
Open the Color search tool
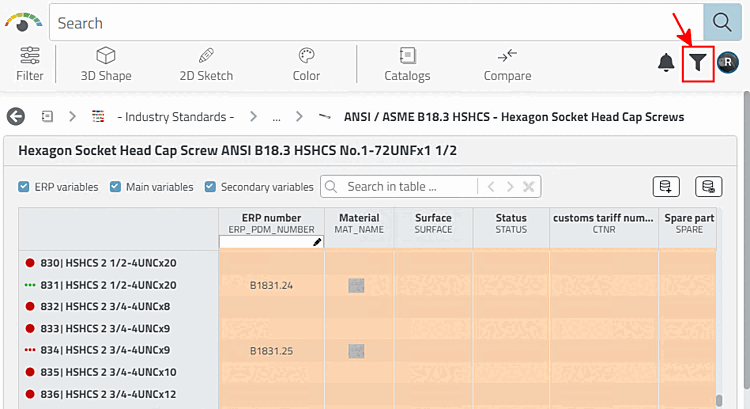pyautogui.click(x=306, y=63)
